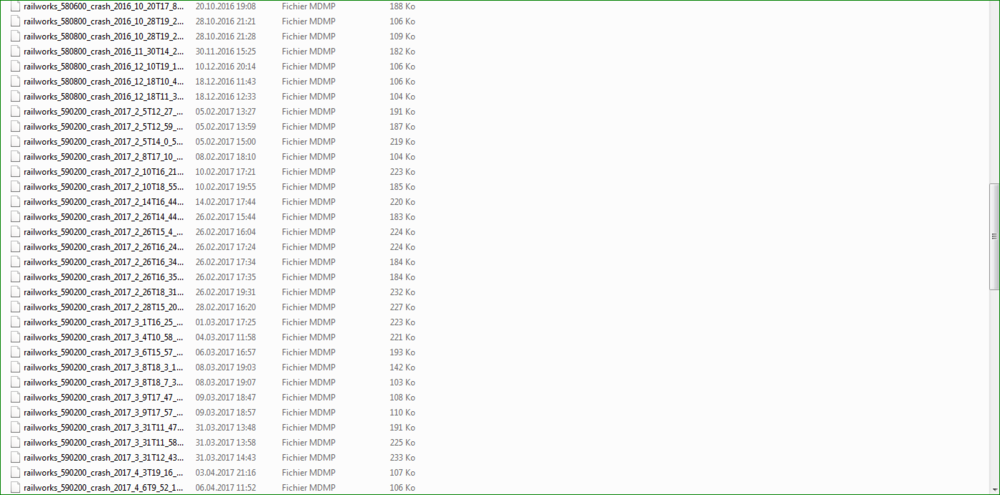
Task: Click the file icon of the 05.02.2017 13:59 dump
Action: (15, 126)
